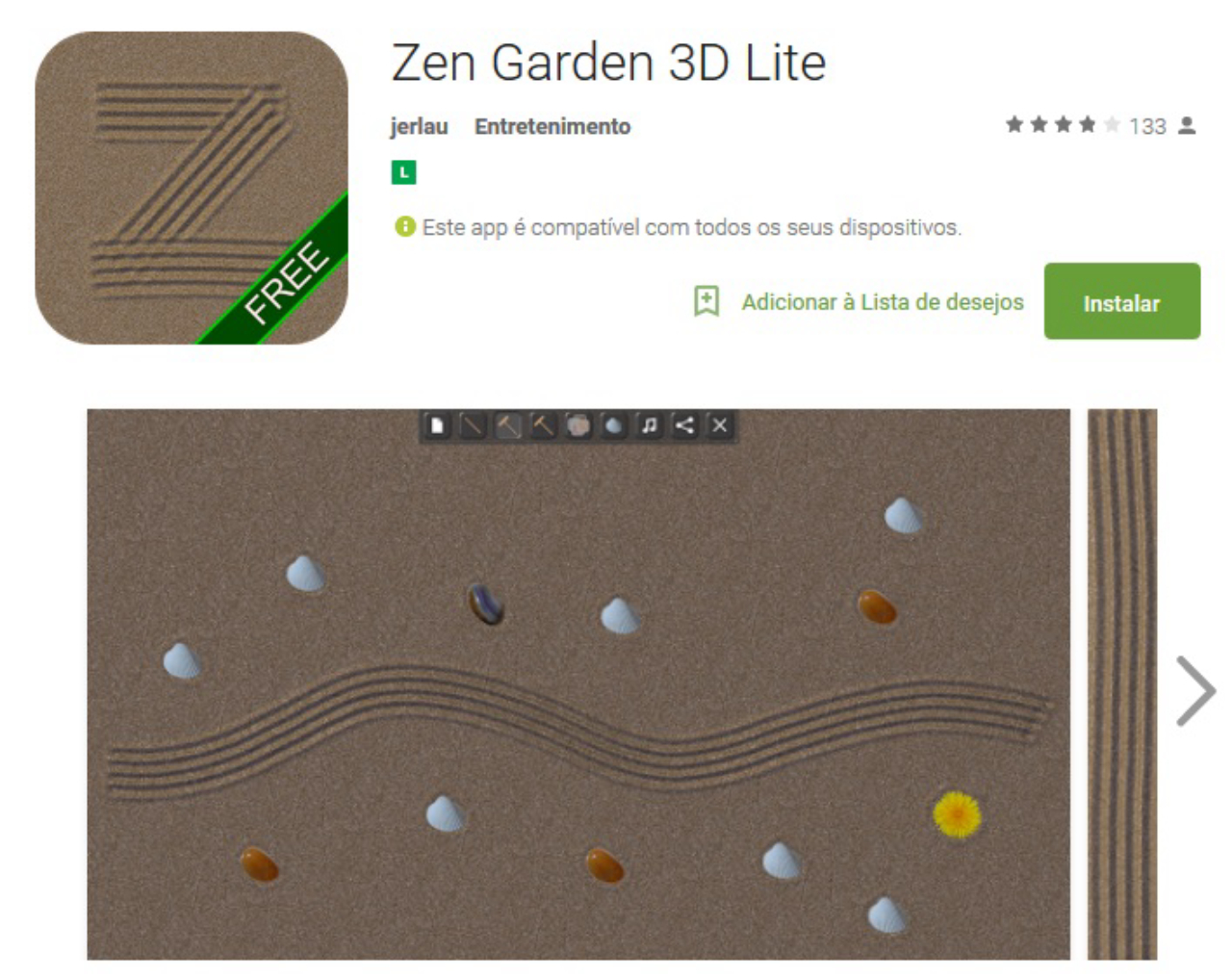The image size is (1232, 974).
Task: Click the green L content rating badge
Action: [x=403, y=172]
